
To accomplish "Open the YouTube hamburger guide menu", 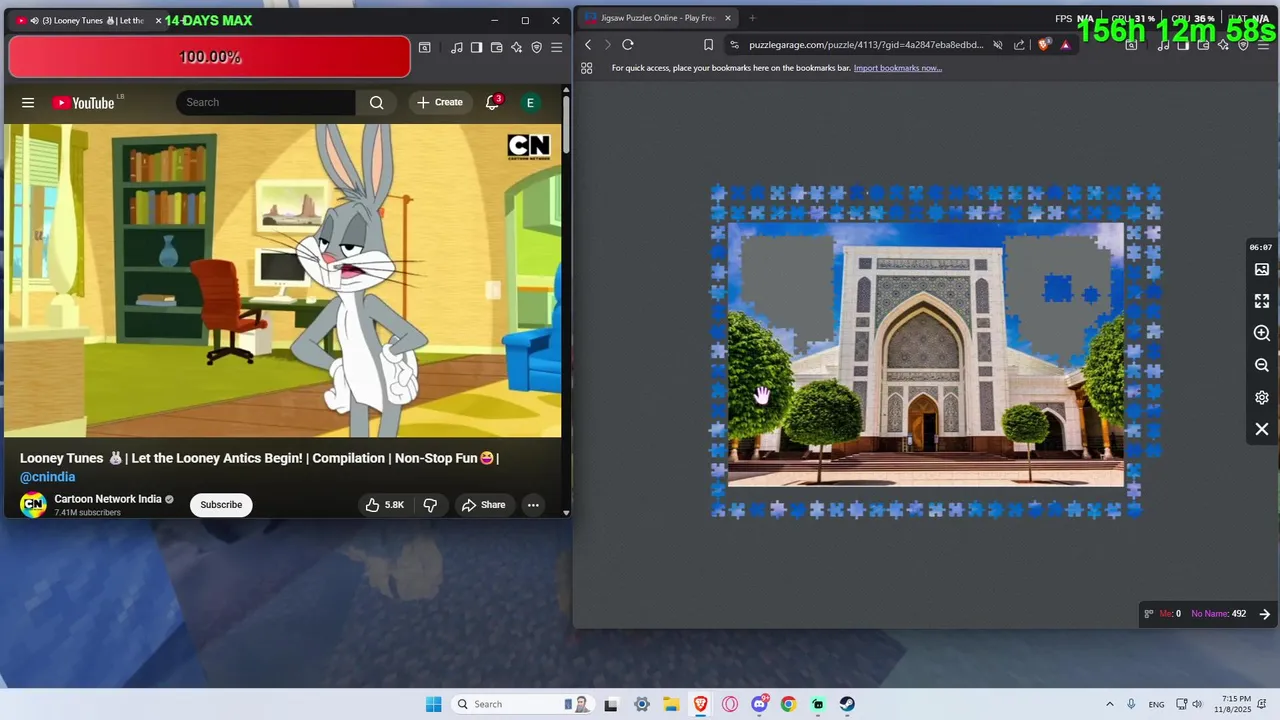I will [28, 102].
